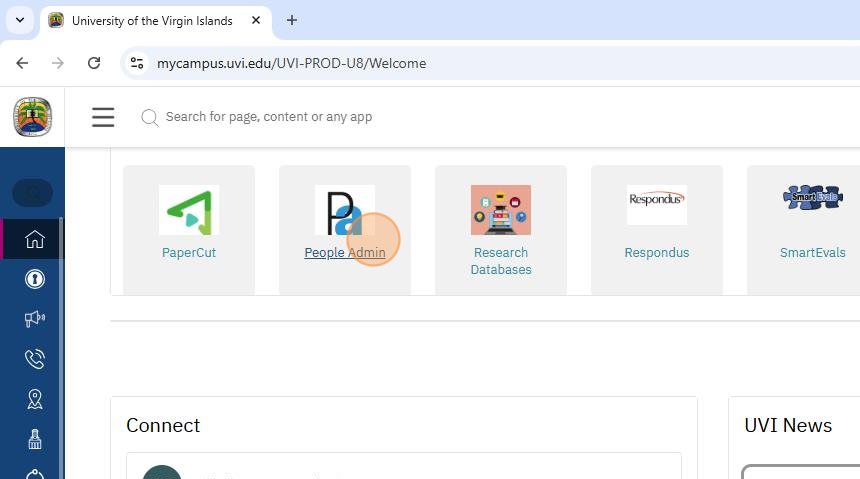Click the People Admin link

point(344,253)
